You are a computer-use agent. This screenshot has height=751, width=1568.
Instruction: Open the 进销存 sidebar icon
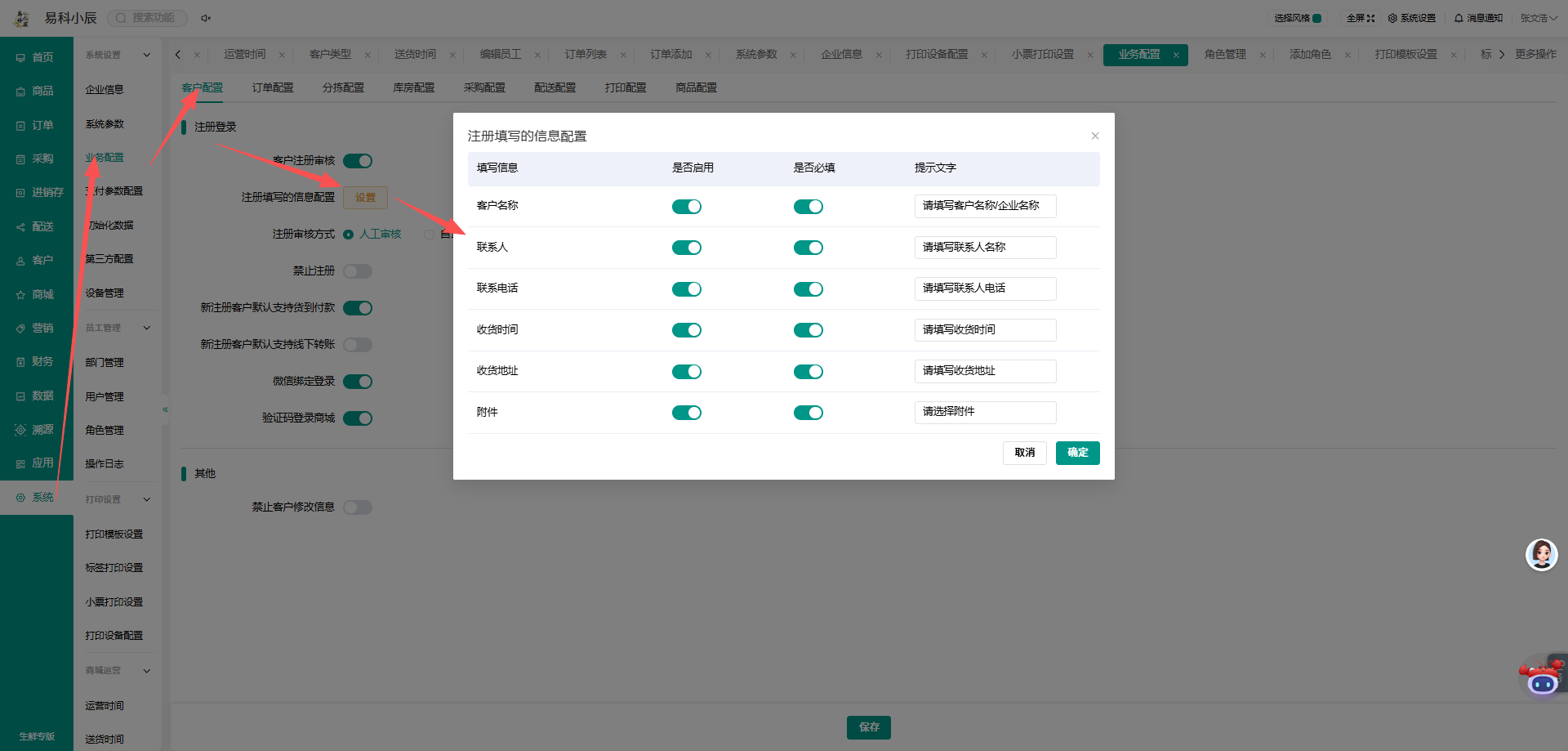click(x=20, y=193)
